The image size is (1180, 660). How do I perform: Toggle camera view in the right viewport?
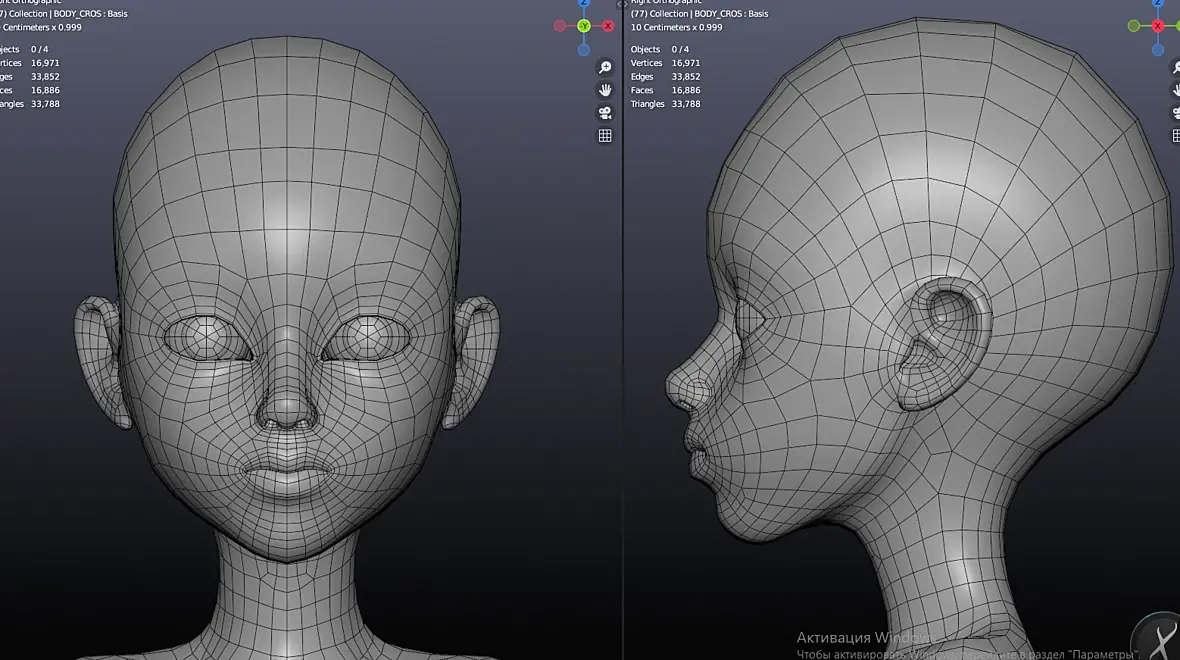(x=1176, y=113)
